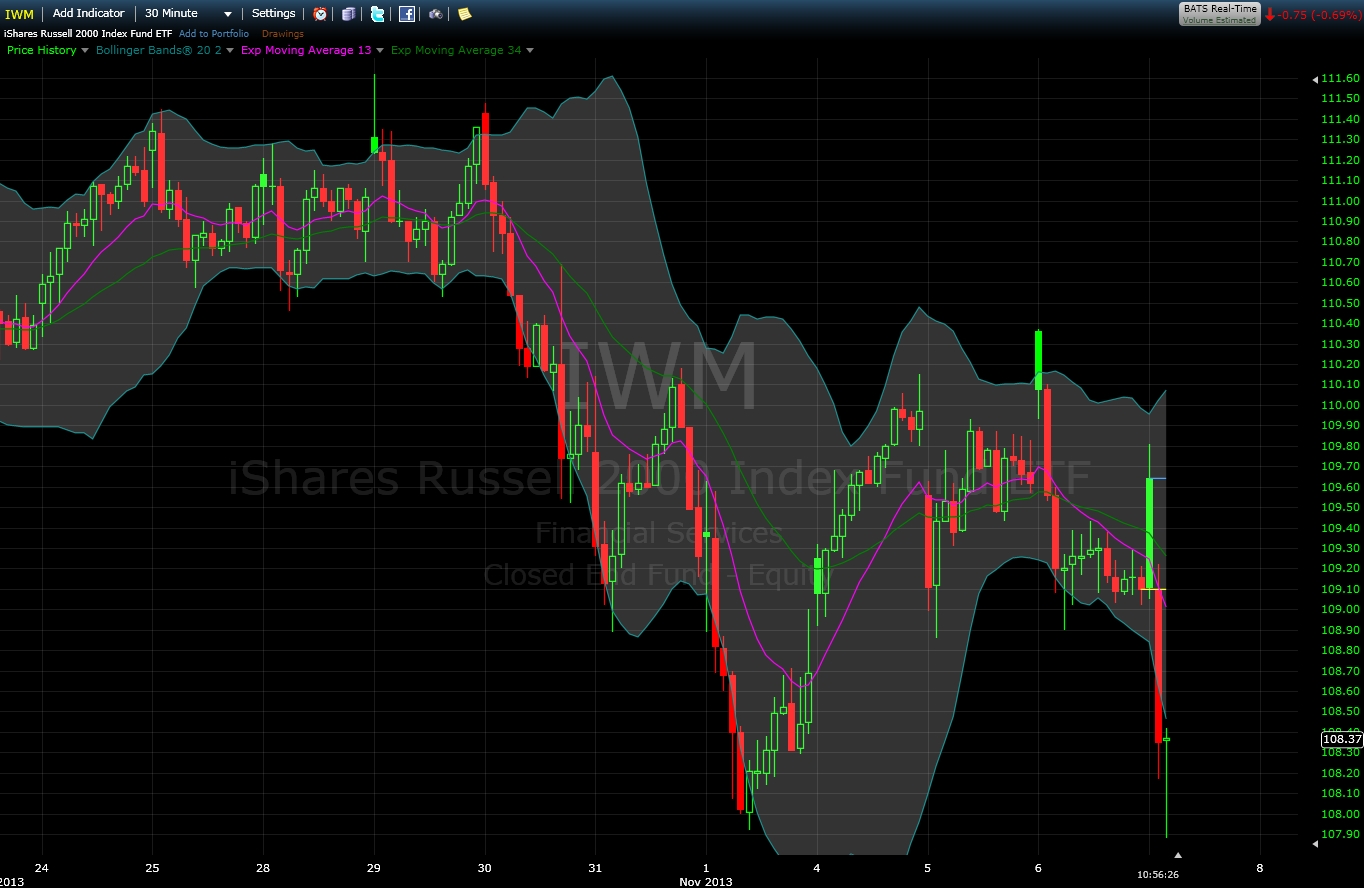Click the -0.75 (-0.69%) price change text

[1318, 15]
